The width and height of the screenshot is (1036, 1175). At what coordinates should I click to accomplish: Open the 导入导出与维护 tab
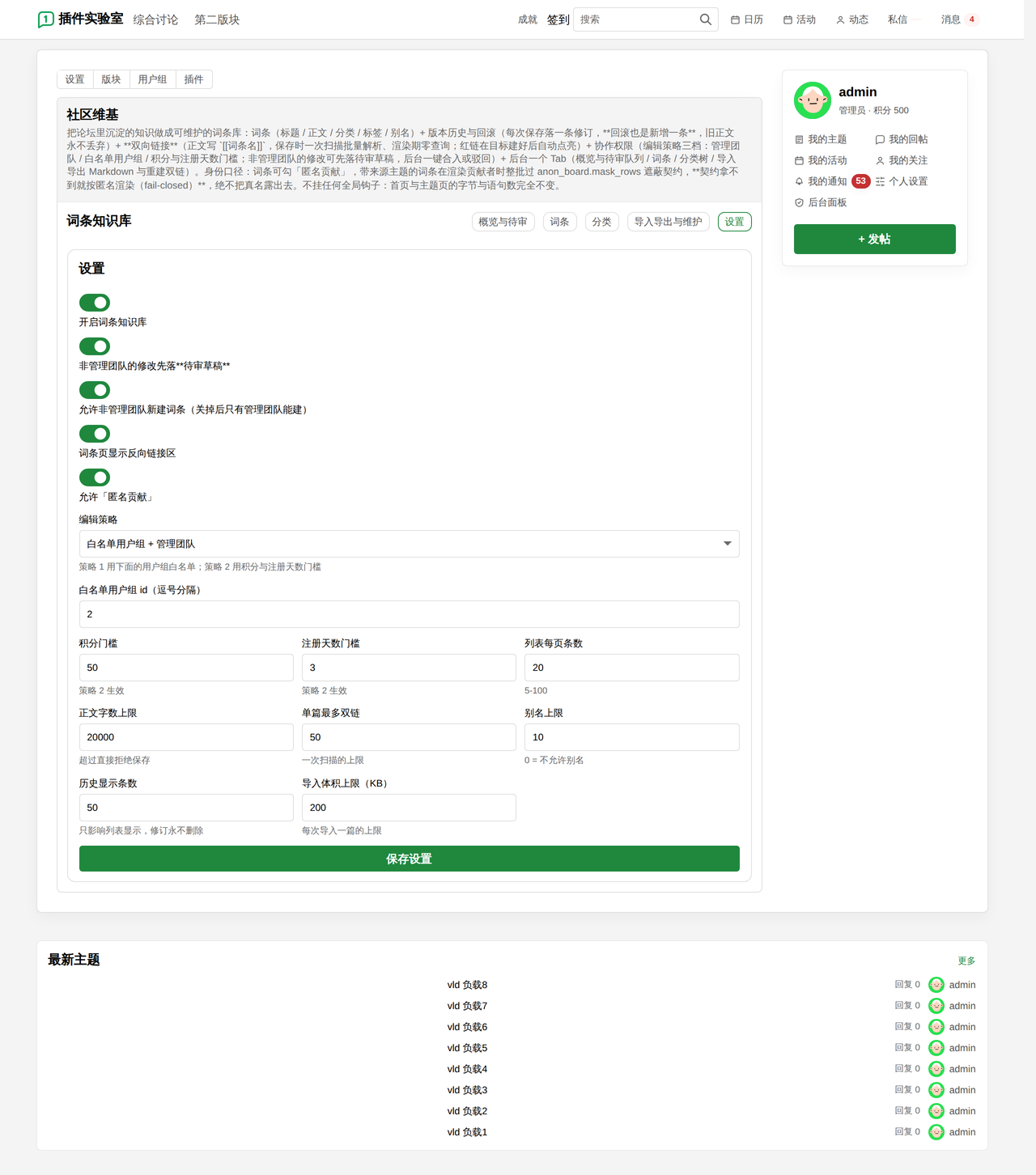click(669, 222)
